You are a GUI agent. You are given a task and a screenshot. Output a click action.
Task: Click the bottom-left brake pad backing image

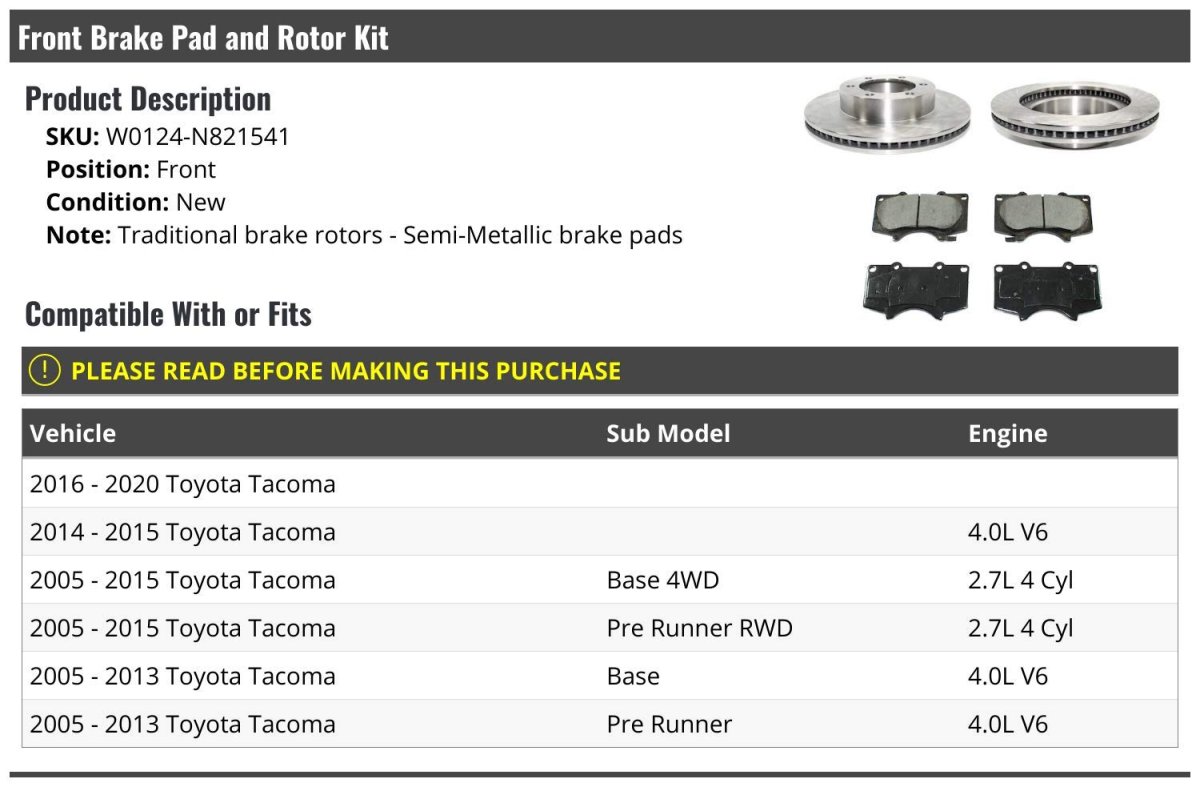914,291
